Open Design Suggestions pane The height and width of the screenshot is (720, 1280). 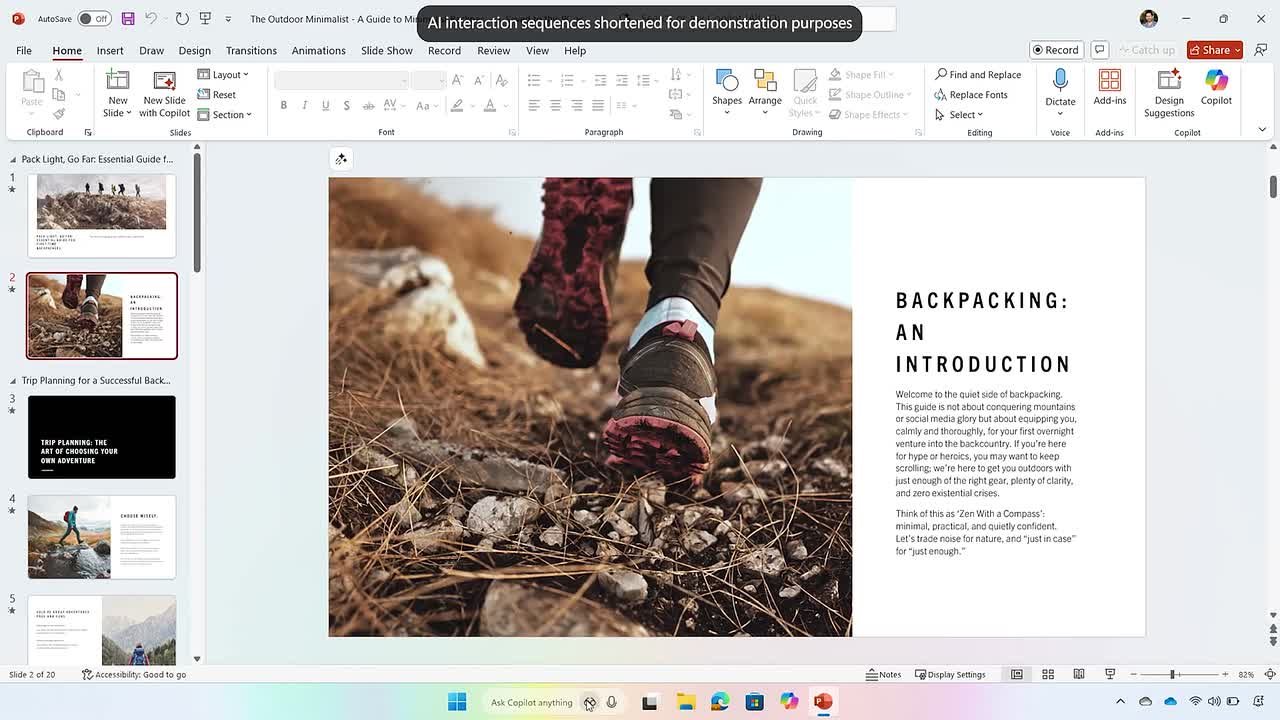1168,93
